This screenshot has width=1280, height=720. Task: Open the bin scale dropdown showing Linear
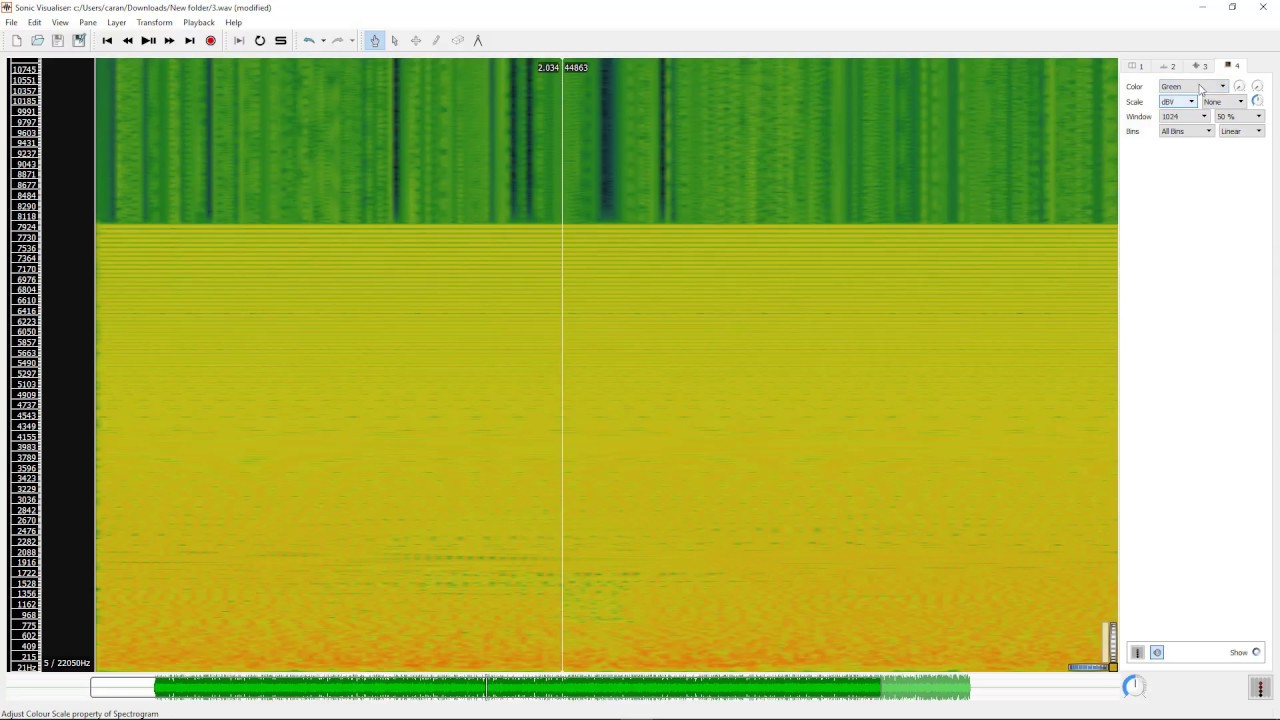[x=1241, y=132]
